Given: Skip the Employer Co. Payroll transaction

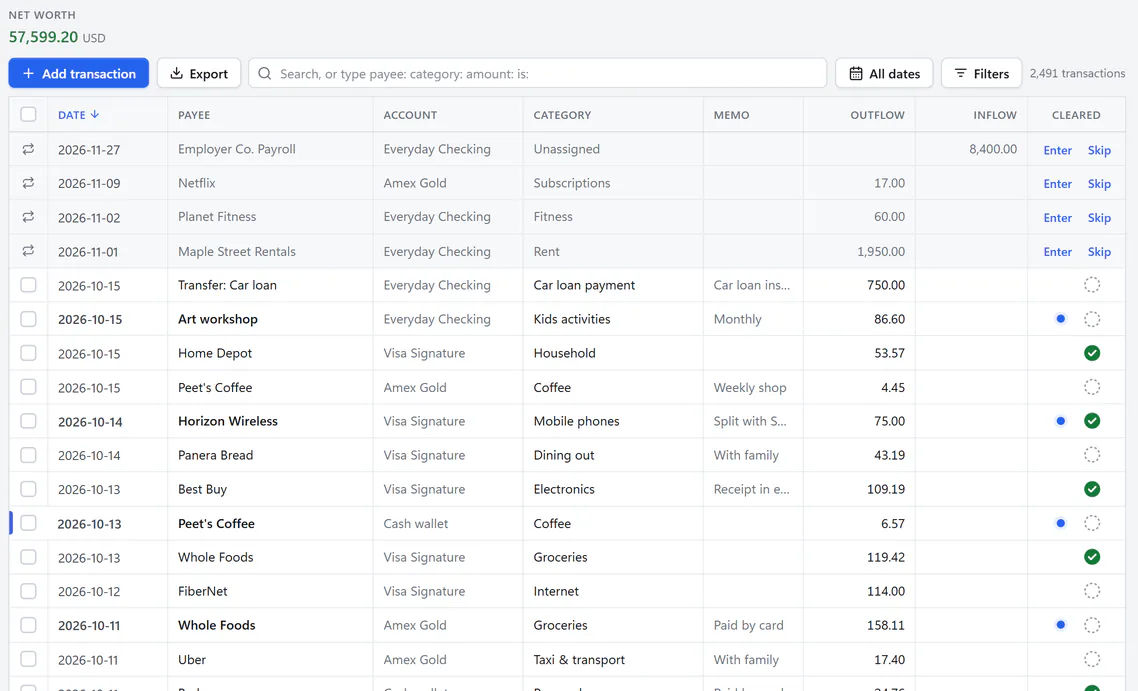Looking at the screenshot, I should 1099,150.
